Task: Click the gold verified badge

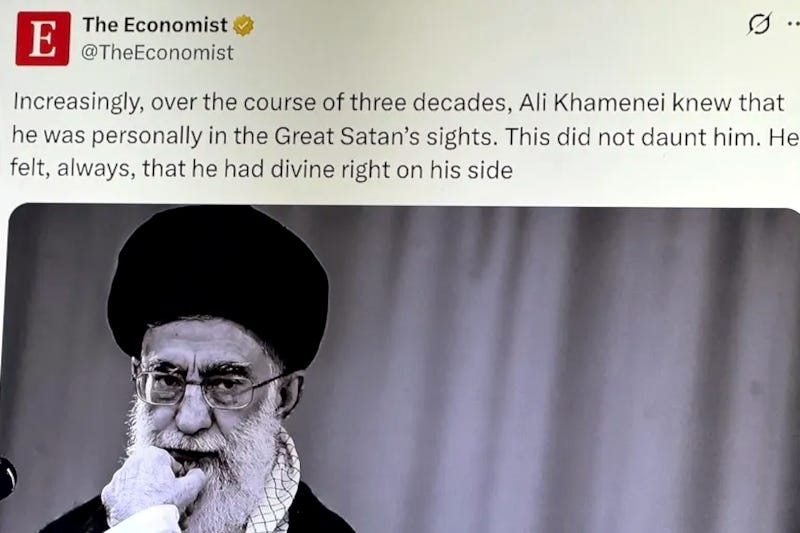Action: (x=244, y=26)
